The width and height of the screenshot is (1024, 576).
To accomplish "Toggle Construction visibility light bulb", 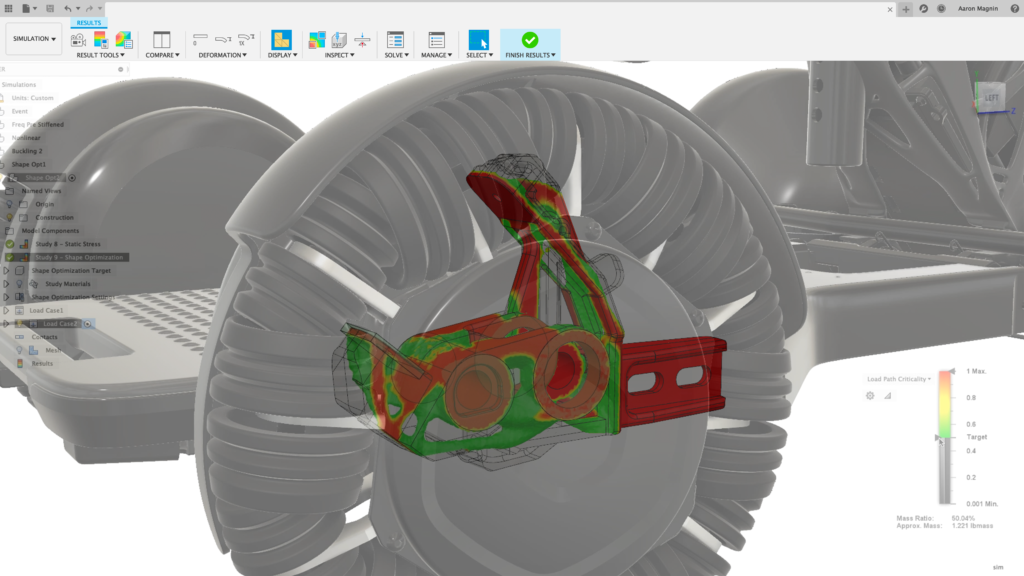I will (10, 217).
